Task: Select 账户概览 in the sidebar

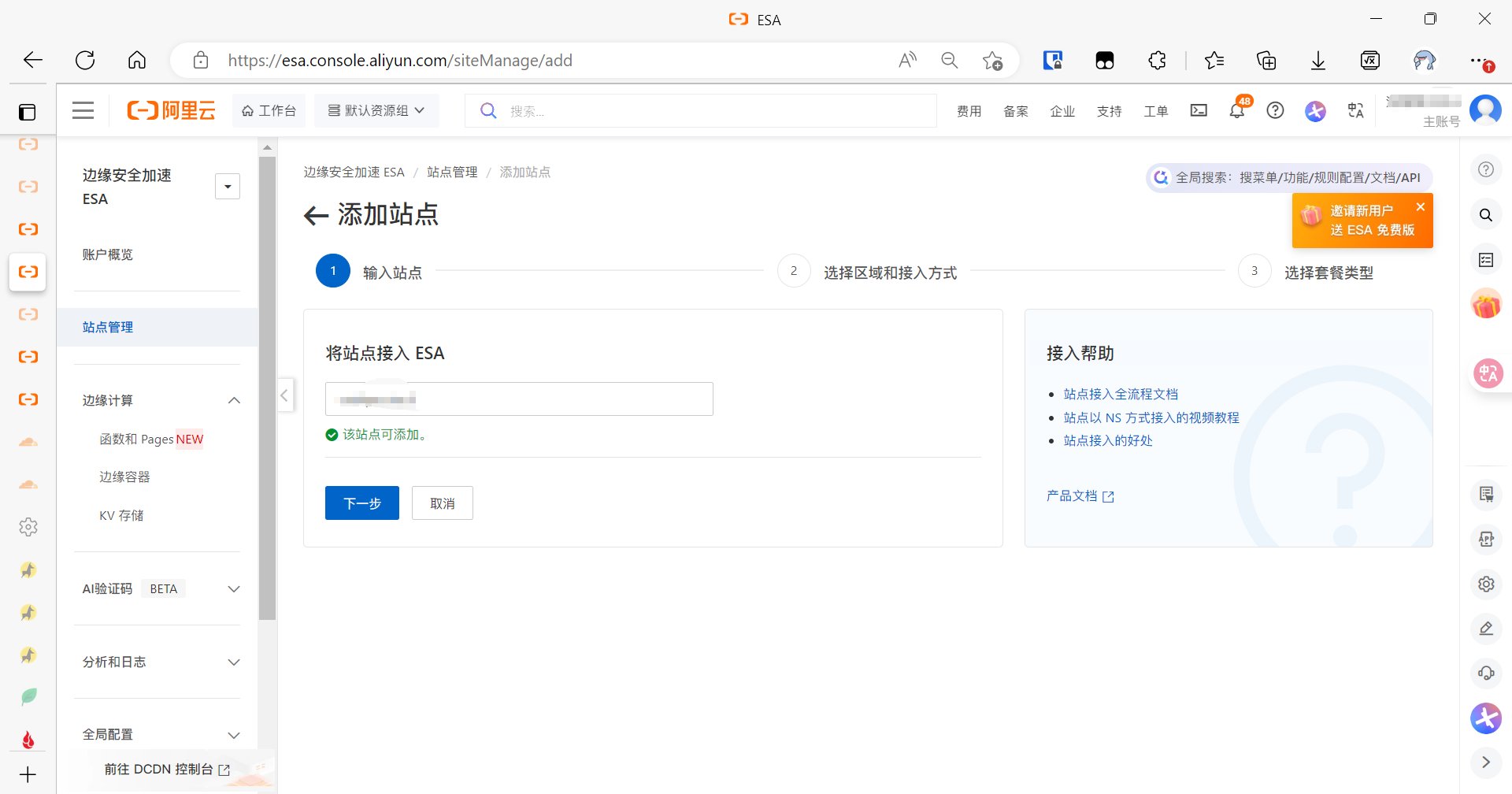Action: coord(108,255)
